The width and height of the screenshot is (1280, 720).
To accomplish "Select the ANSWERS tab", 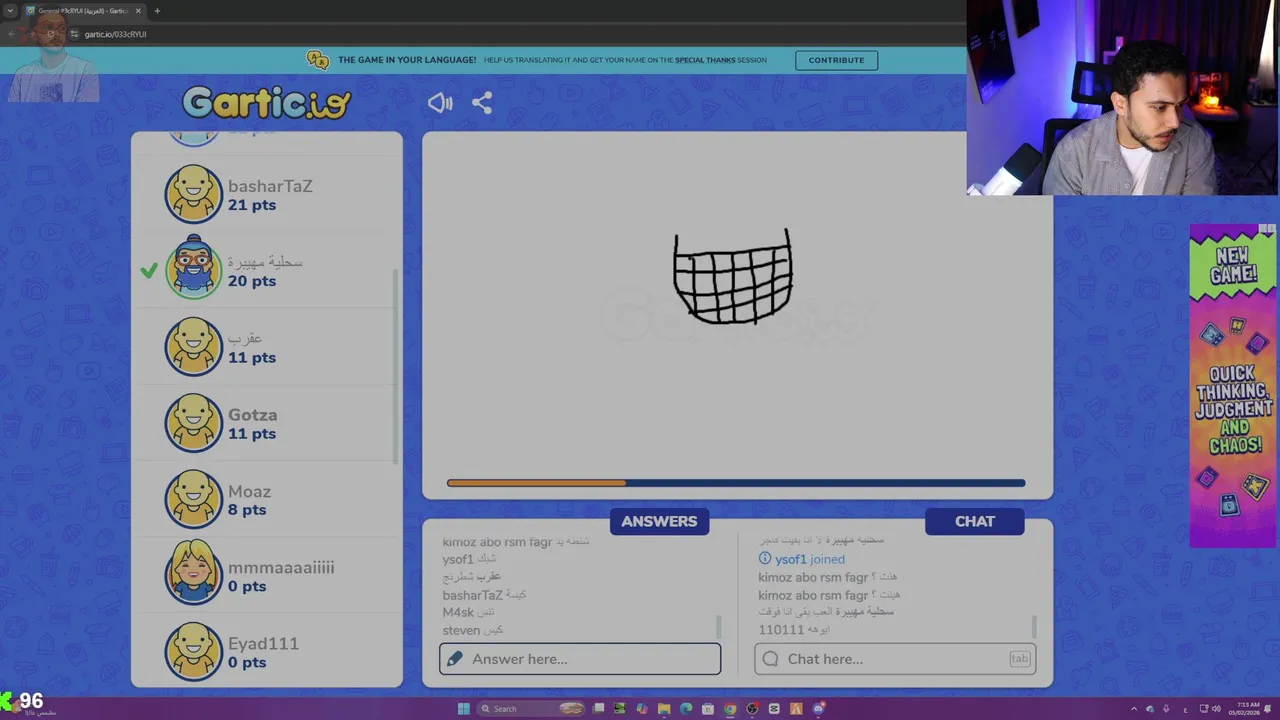I will point(659,521).
